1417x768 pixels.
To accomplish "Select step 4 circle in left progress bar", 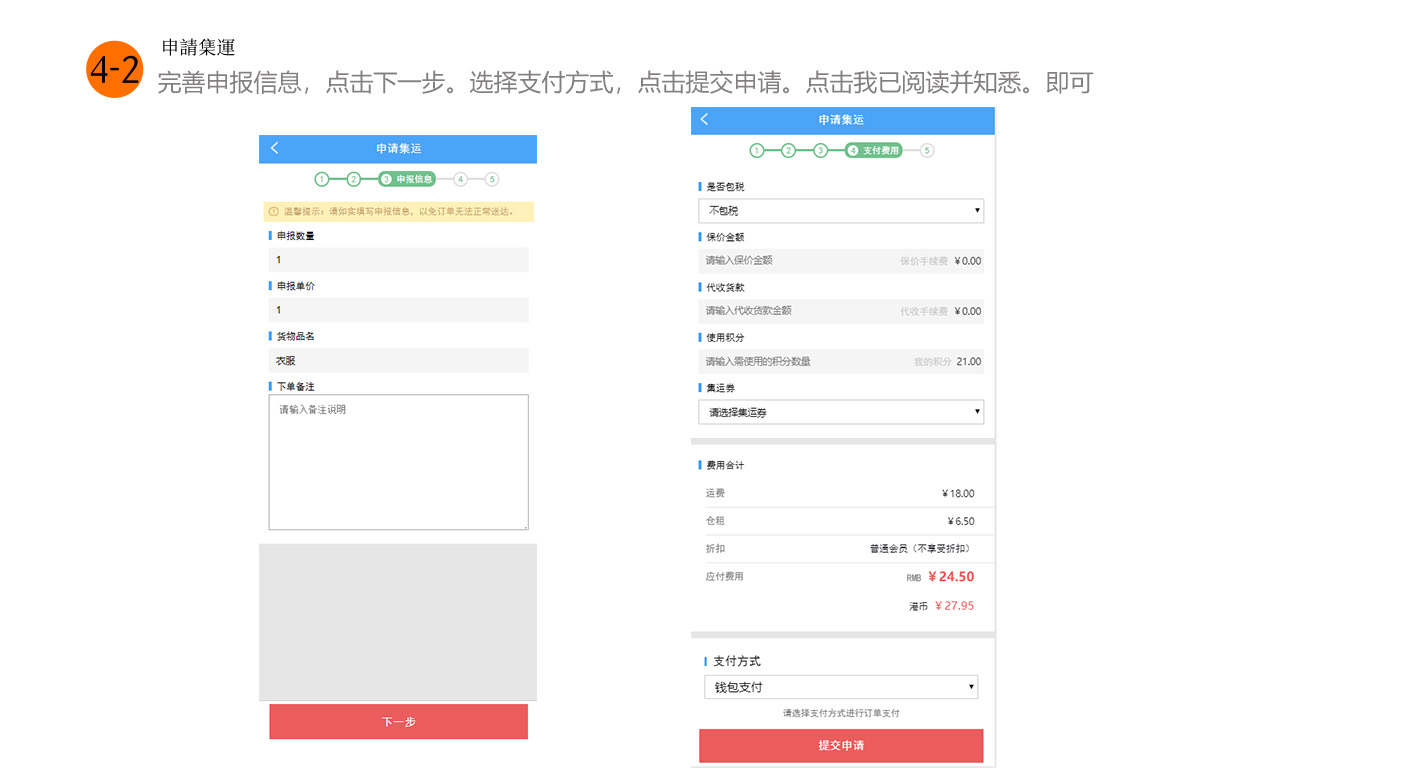I will [460, 179].
